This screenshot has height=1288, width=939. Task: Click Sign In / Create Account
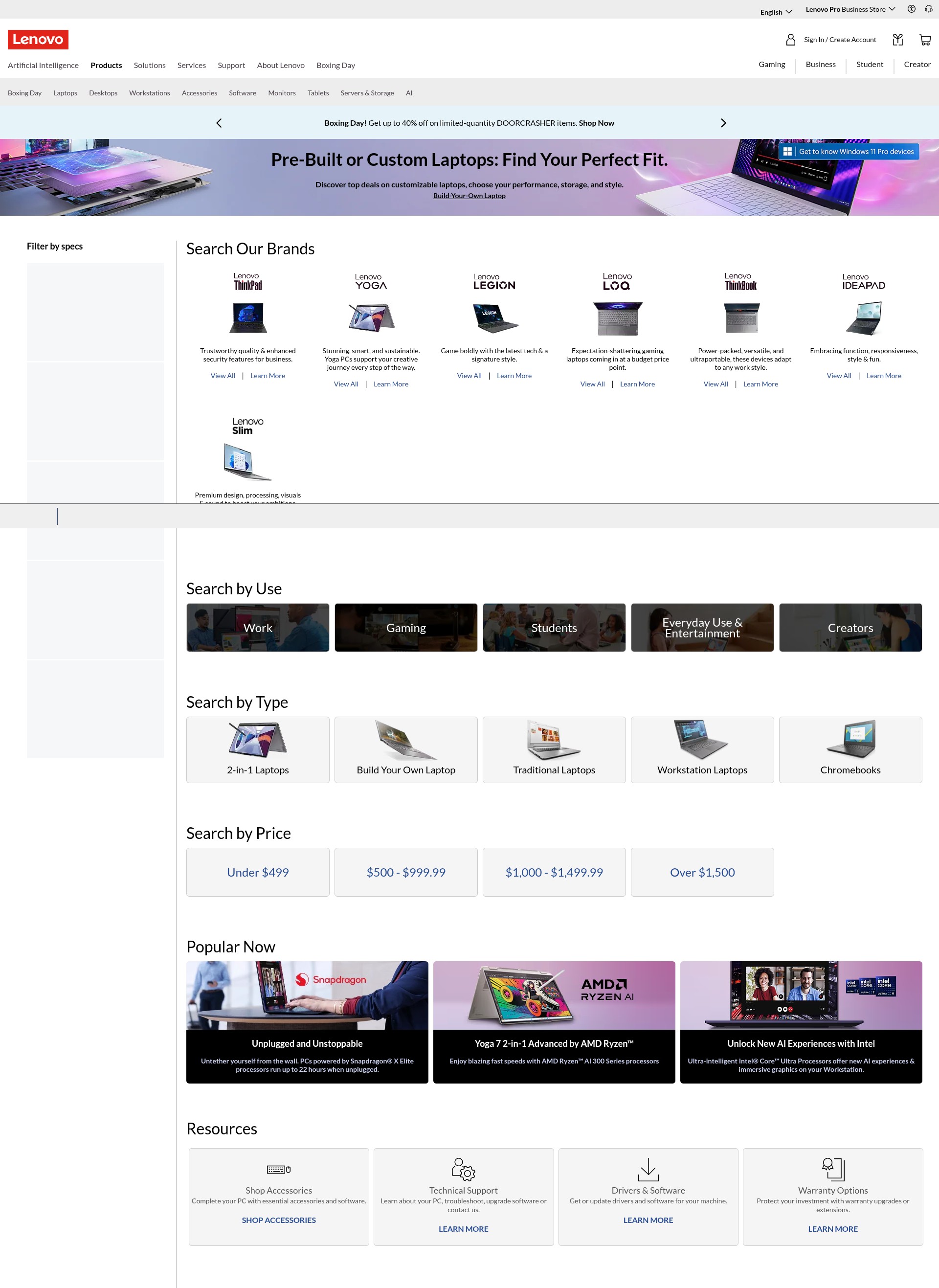point(840,40)
